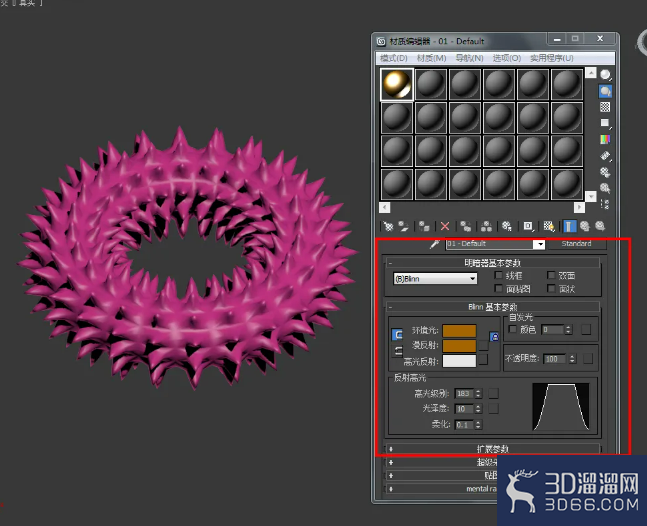Click the Sample Type sphere icon
Screen dimensions: 647x526
pyautogui.click(x=605, y=75)
